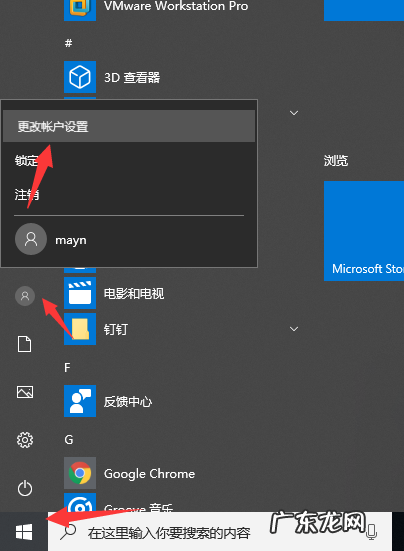The height and width of the screenshot is (551, 404).
Task: Open the Microsoft Store tile
Action: point(364,231)
